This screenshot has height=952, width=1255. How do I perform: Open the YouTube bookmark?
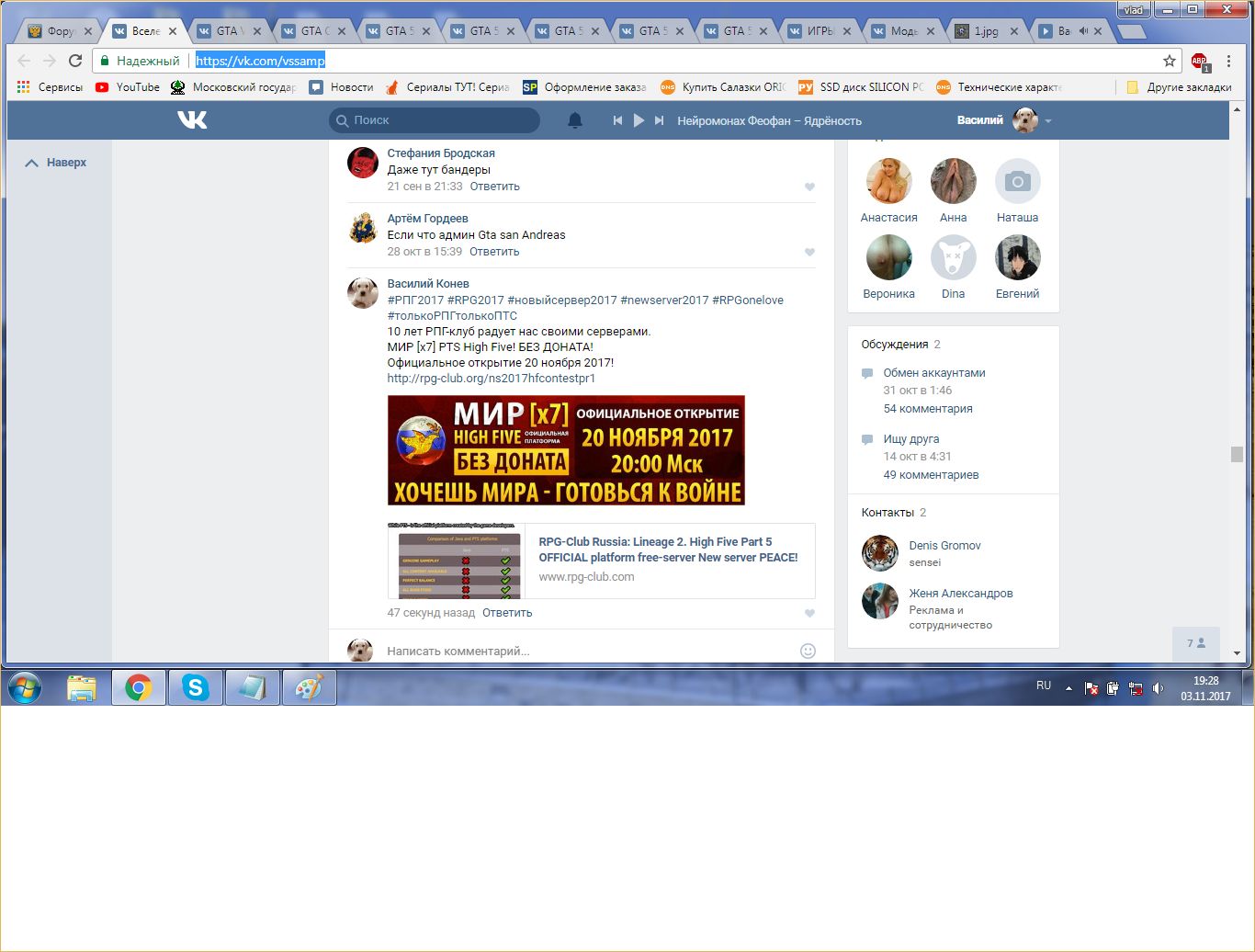pyautogui.click(x=128, y=87)
